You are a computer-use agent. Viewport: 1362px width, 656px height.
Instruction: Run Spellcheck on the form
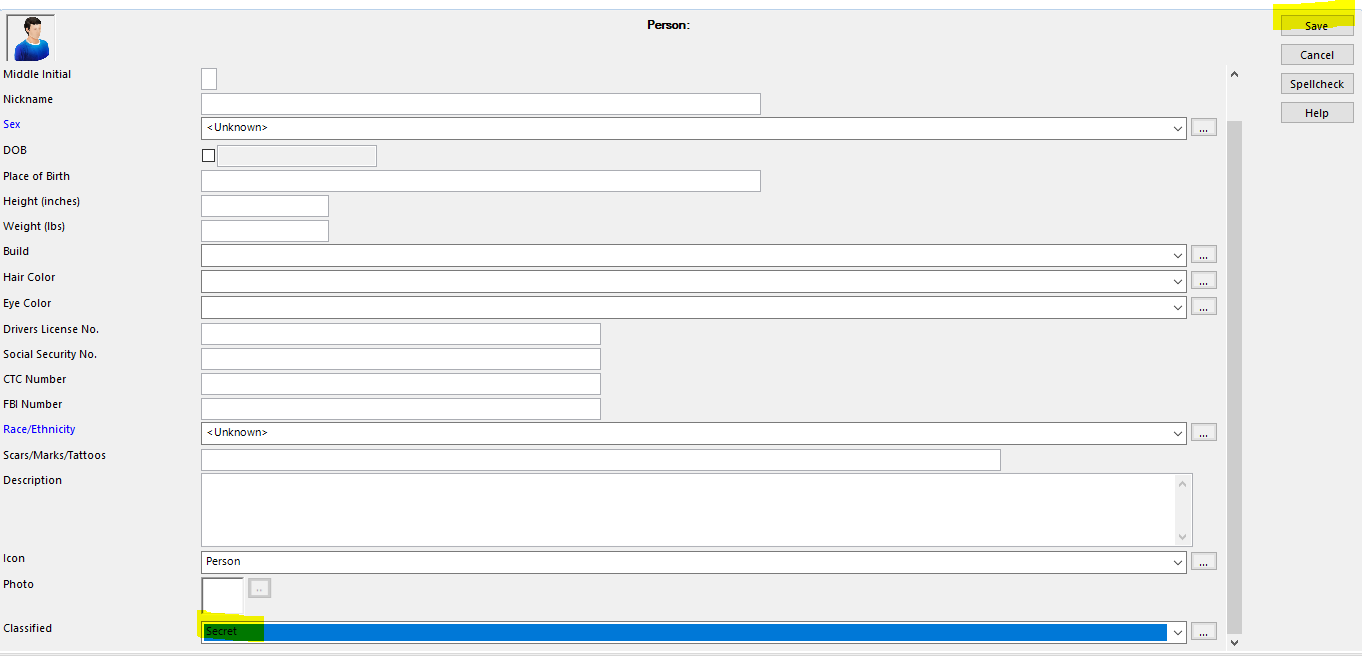coord(1316,83)
